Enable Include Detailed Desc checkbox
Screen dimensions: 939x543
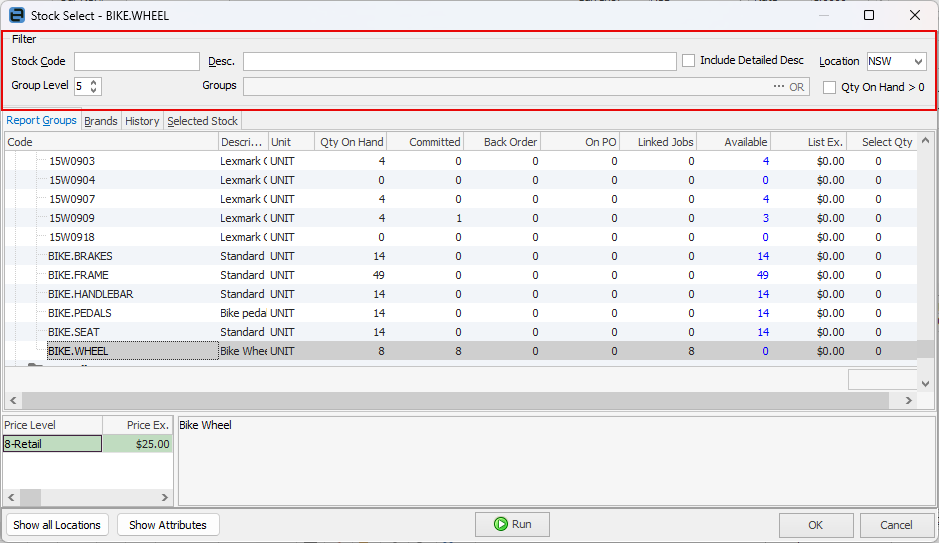pos(689,60)
